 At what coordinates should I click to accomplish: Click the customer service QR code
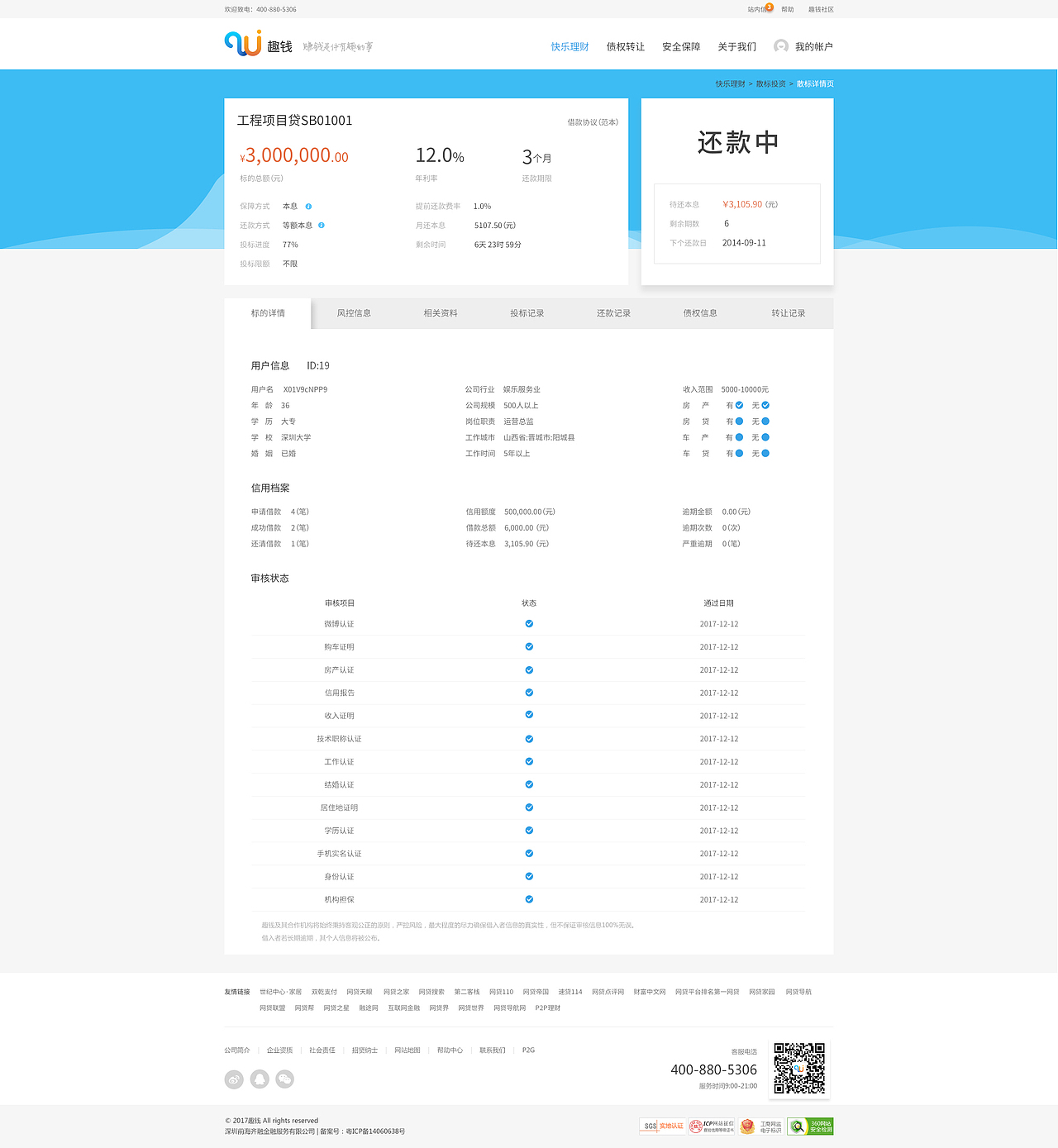(798, 1068)
